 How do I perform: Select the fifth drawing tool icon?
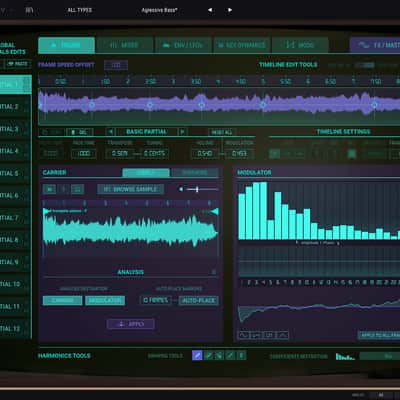point(241,356)
